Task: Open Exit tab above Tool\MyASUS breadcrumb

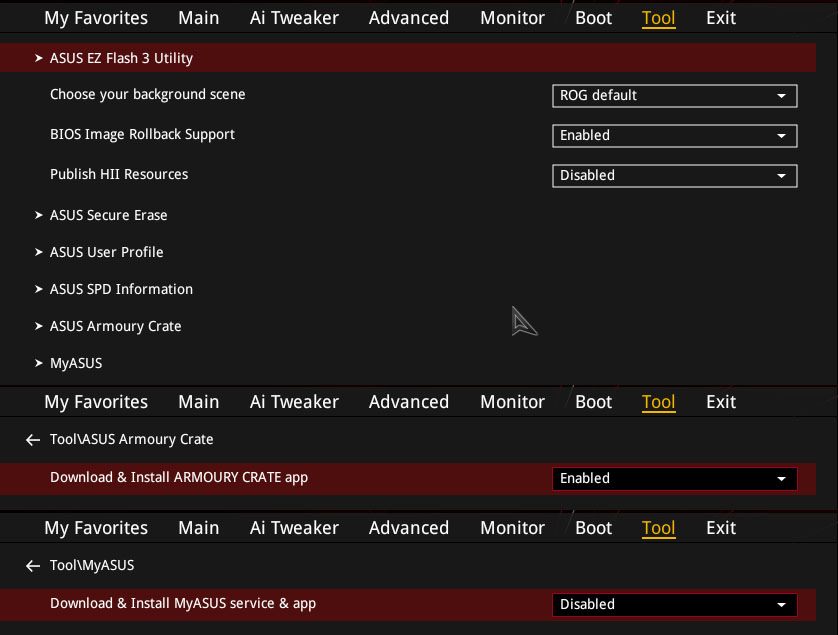Action: 721,528
